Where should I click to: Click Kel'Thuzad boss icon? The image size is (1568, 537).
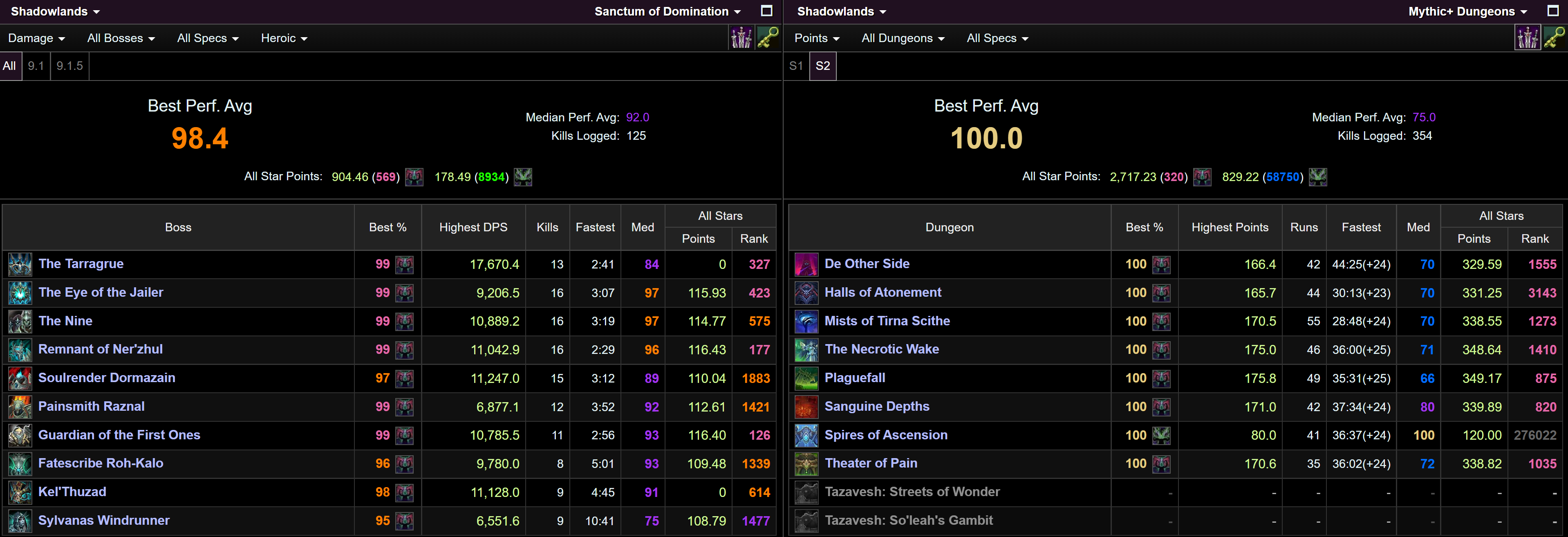(20, 492)
